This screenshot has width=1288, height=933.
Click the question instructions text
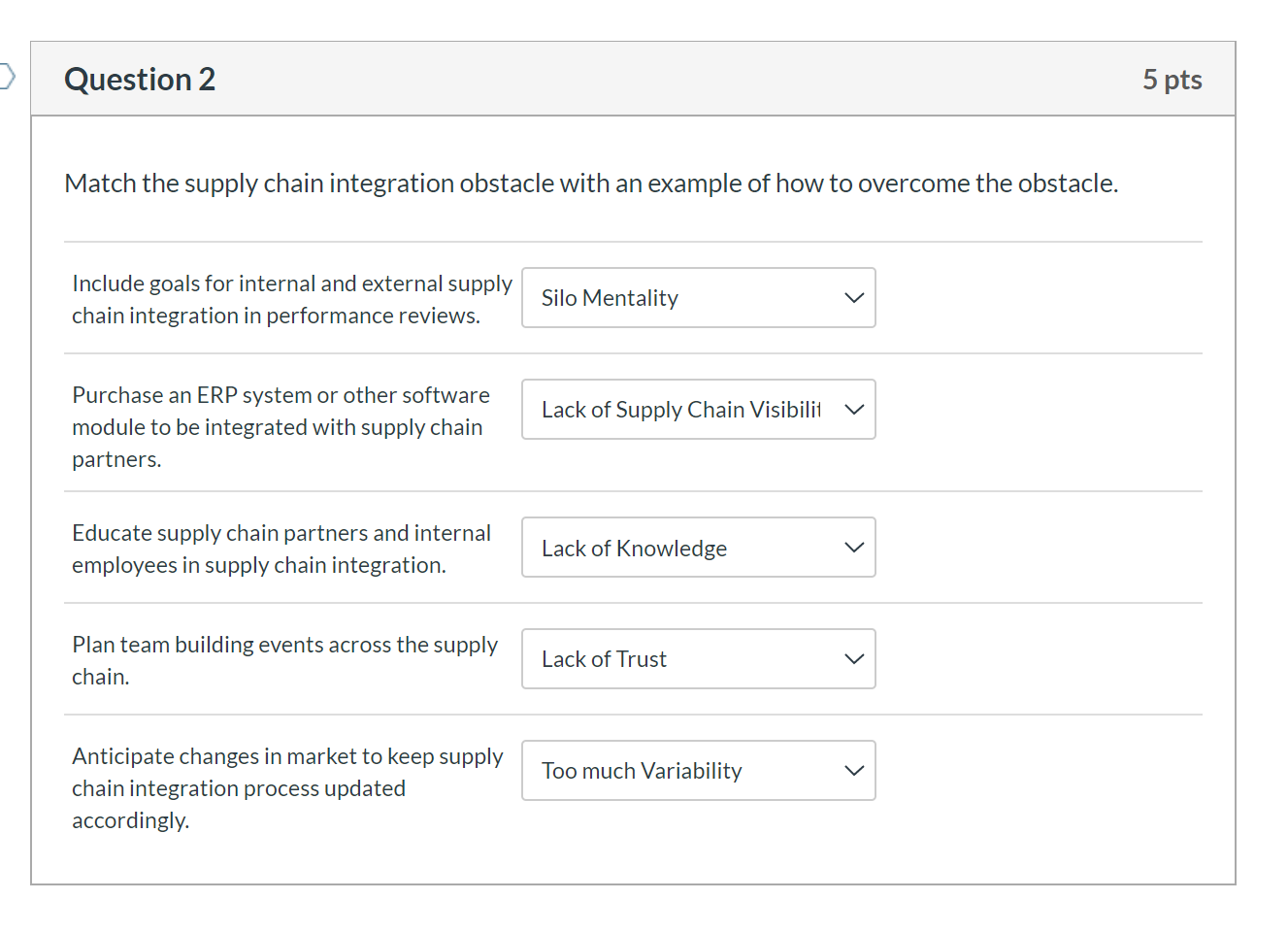tap(591, 183)
